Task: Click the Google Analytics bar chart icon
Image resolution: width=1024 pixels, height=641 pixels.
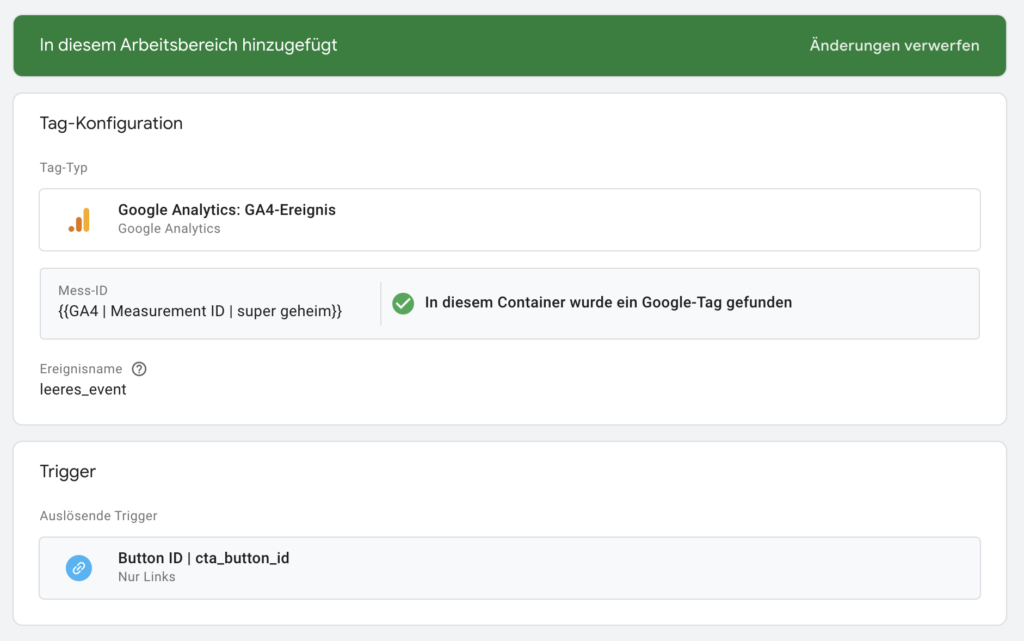Action: [x=79, y=220]
